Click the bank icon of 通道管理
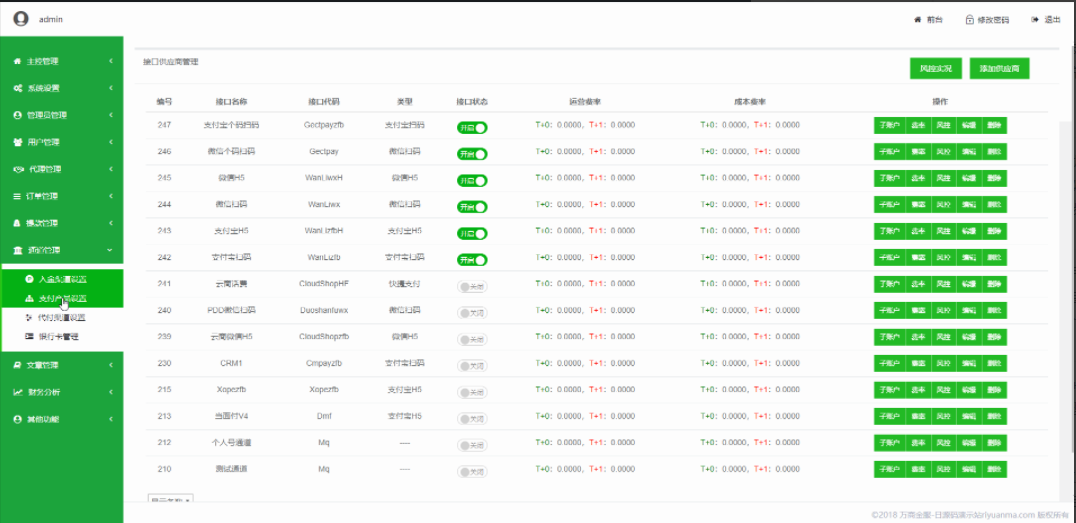1076x523 pixels. (x=18, y=251)
